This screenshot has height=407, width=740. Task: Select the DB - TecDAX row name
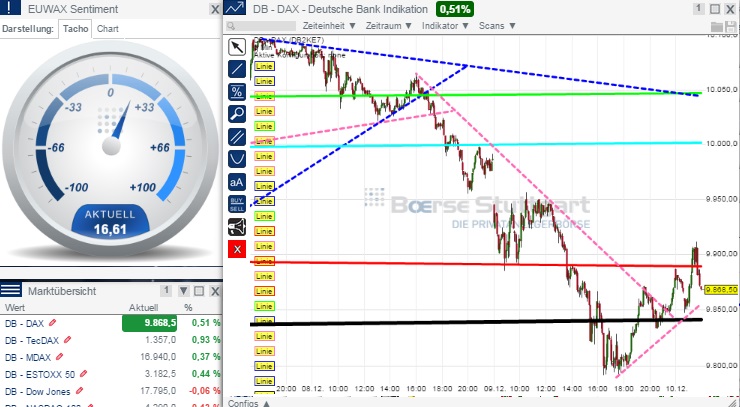click(32, 340)
